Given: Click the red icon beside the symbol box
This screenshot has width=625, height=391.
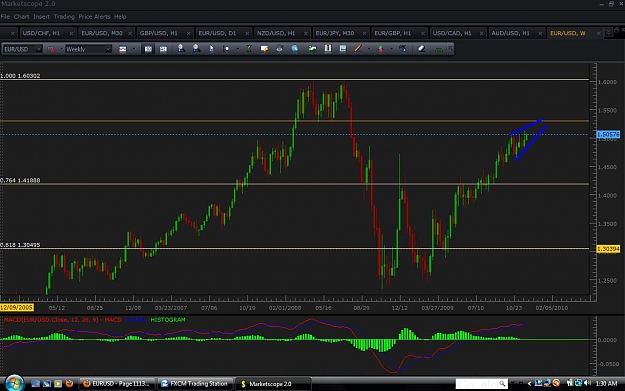Looking at the screenshot, I should click(x=51, y=49).
